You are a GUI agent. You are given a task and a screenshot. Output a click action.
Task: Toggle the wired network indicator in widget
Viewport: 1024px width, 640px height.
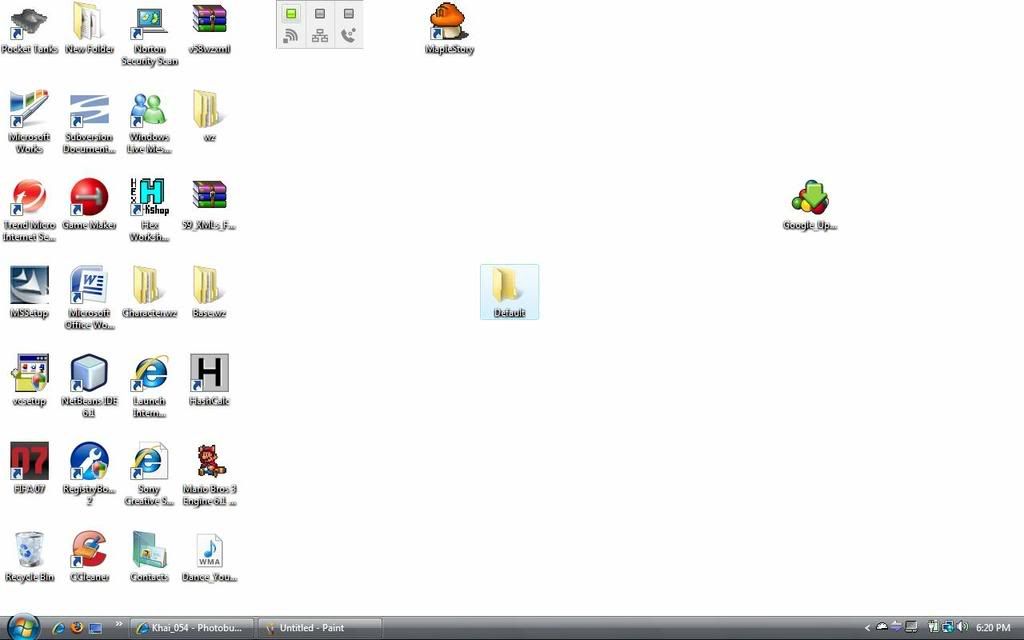[319, 14]
